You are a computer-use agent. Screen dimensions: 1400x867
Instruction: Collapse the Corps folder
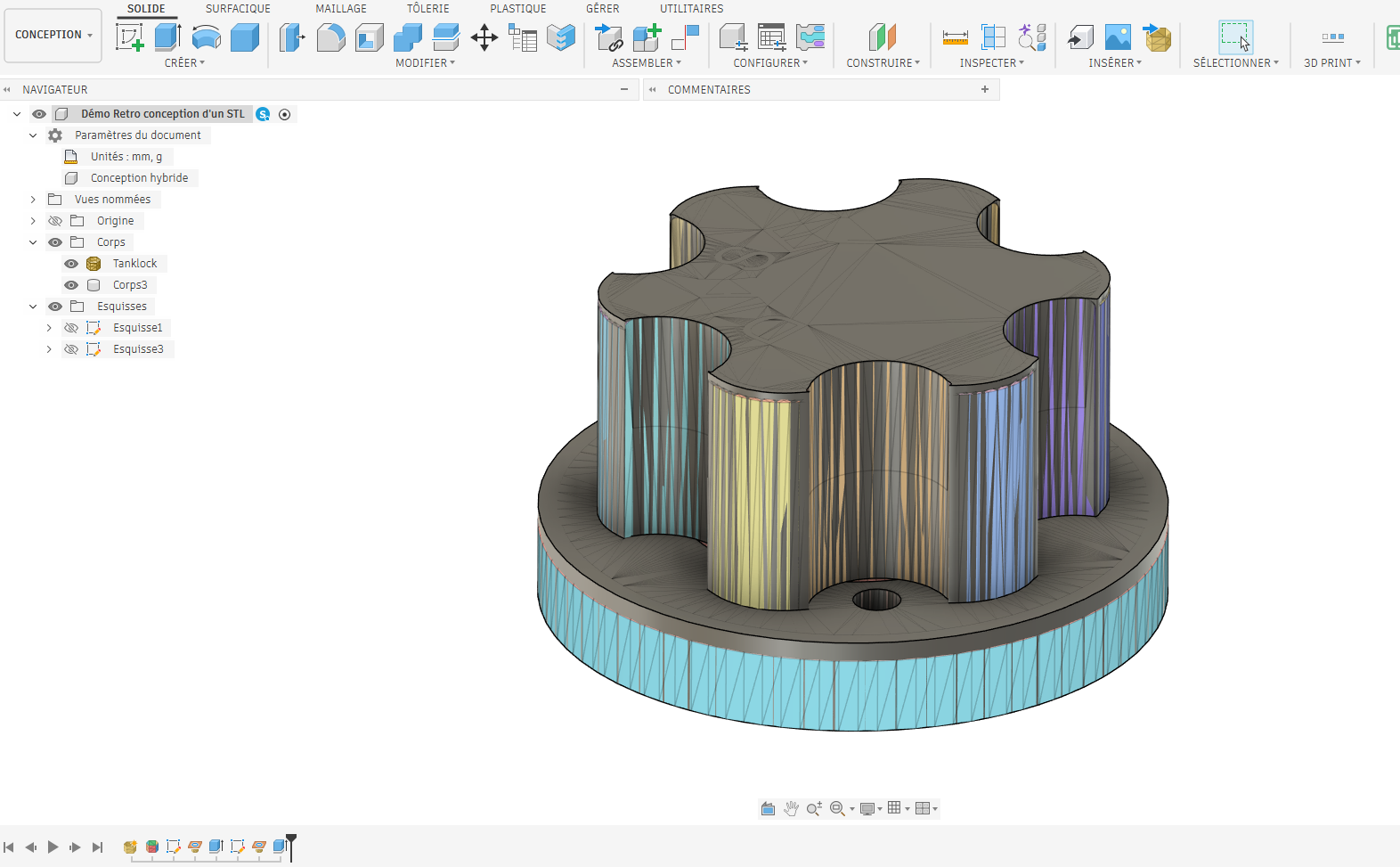[33, 242]
